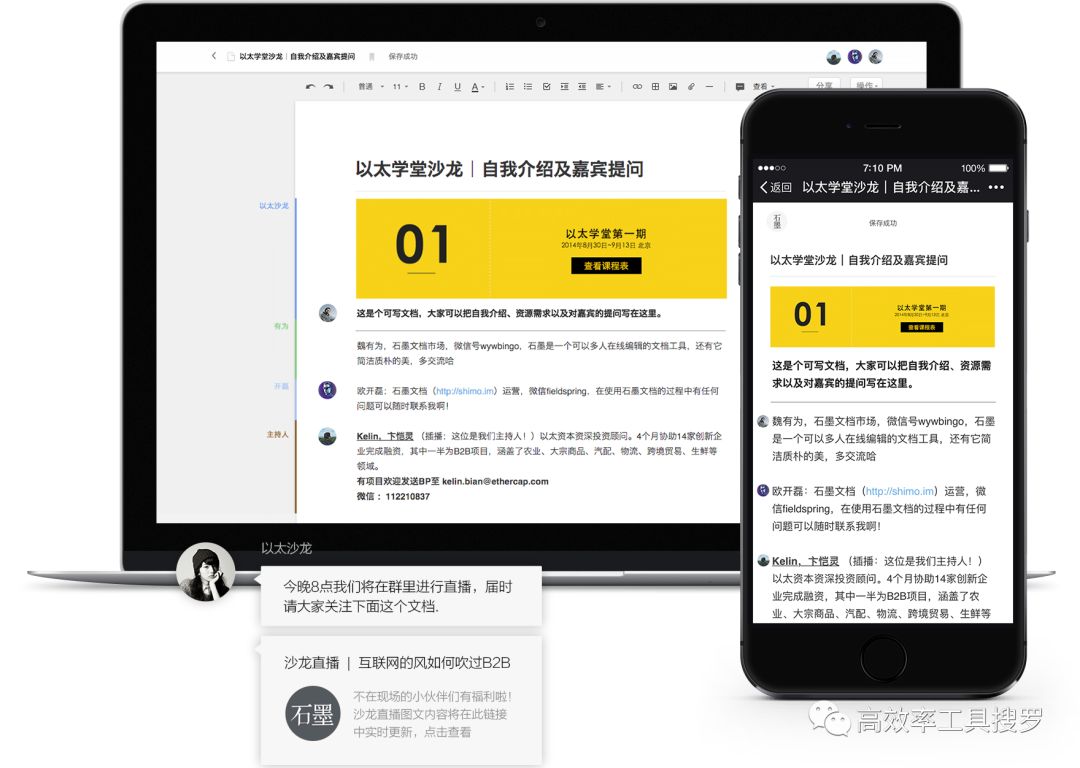Click the purple avatar beside 欧开磊 paragraph
Viewport: 1080px width, 768px height.
pos(327,390)
